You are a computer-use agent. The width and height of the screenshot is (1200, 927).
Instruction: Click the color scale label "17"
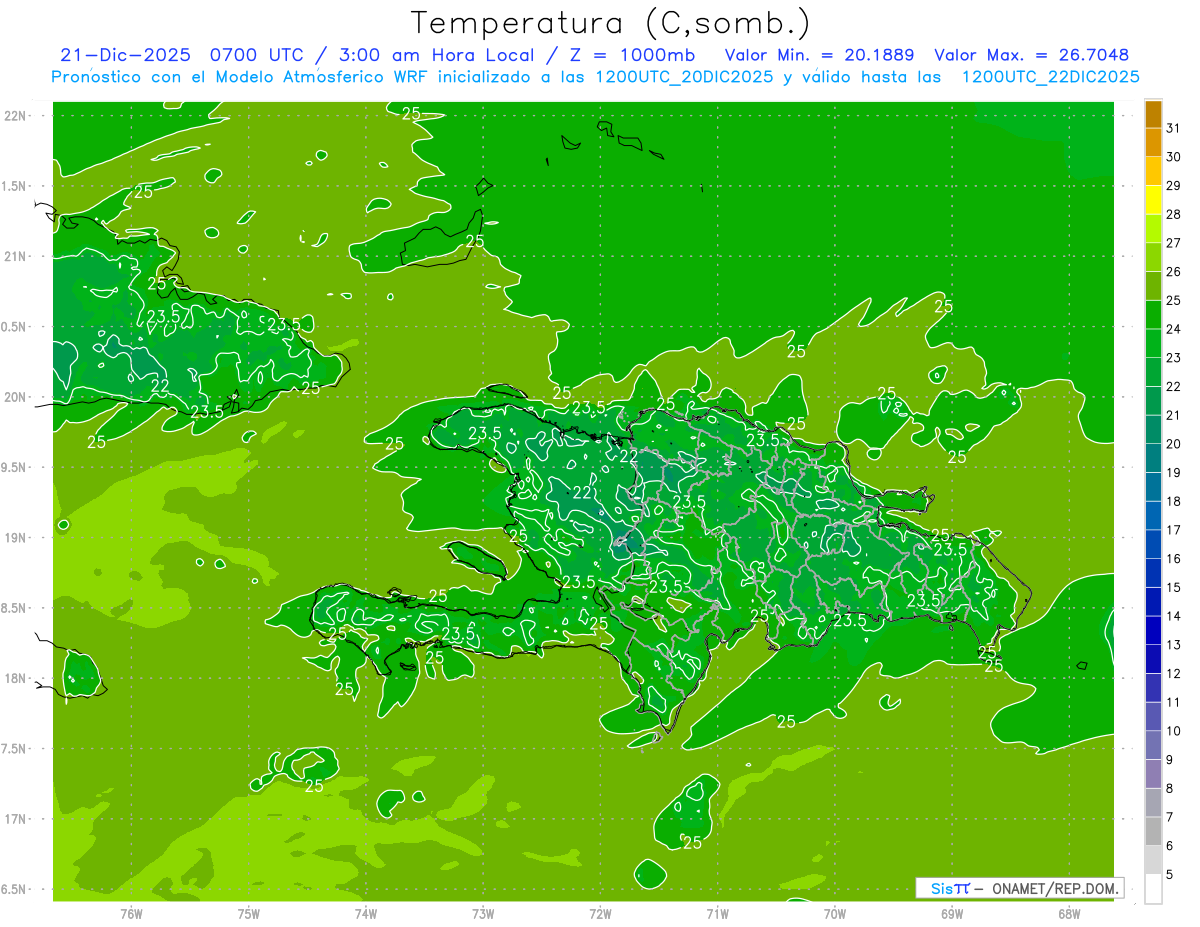pos(1174,530)
